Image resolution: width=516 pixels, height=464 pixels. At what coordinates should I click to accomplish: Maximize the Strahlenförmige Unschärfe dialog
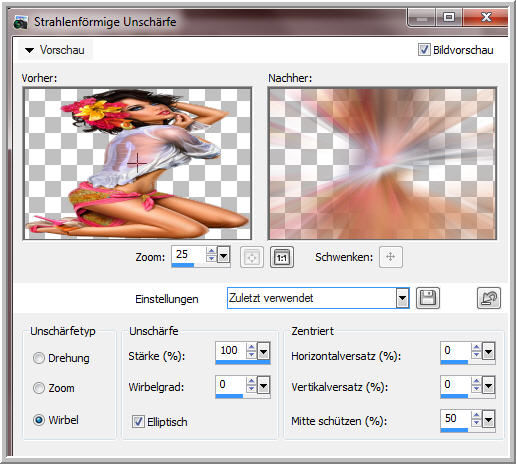tap(449, 17)
